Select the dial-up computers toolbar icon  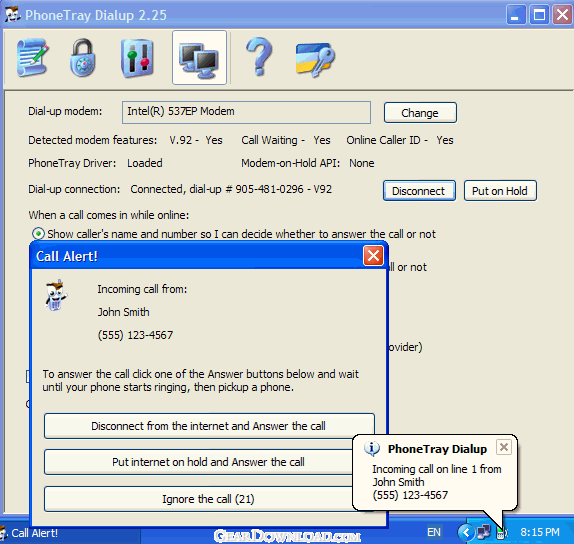tap(199, 57)
